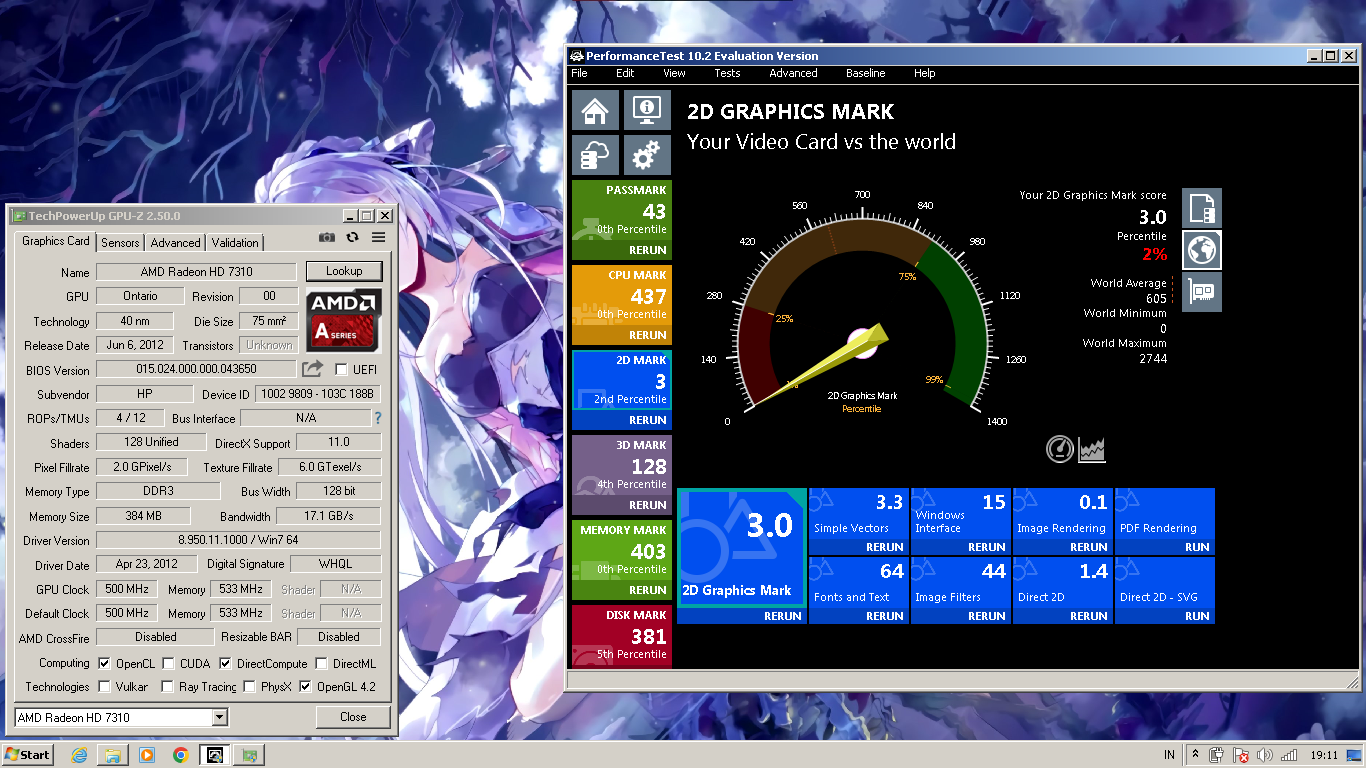The height and width of the screenshot is (768, 1366).
Task: Click the Close button in GPU-Z
Action: point(353,717)
